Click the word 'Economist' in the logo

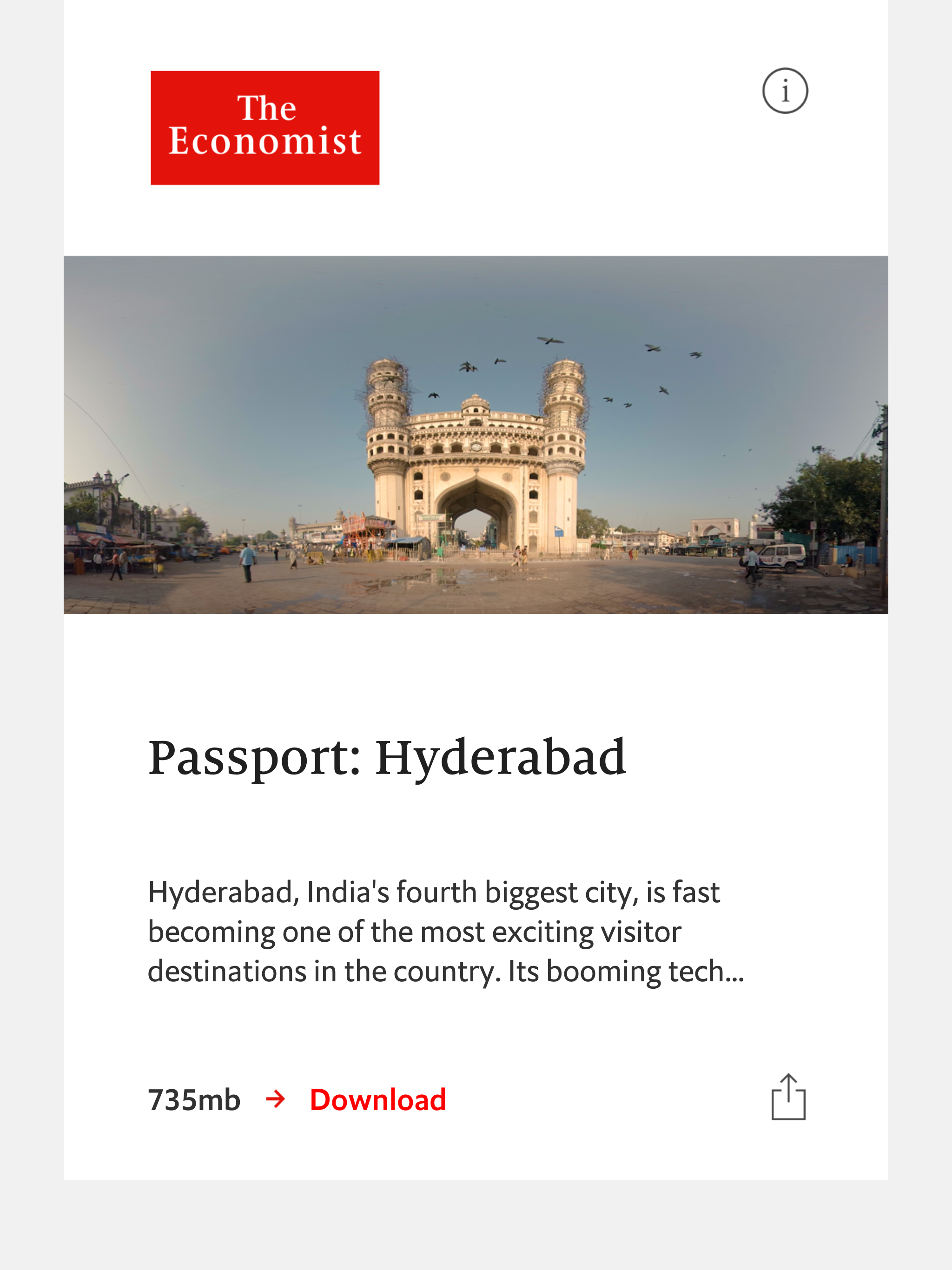(264, 141)
